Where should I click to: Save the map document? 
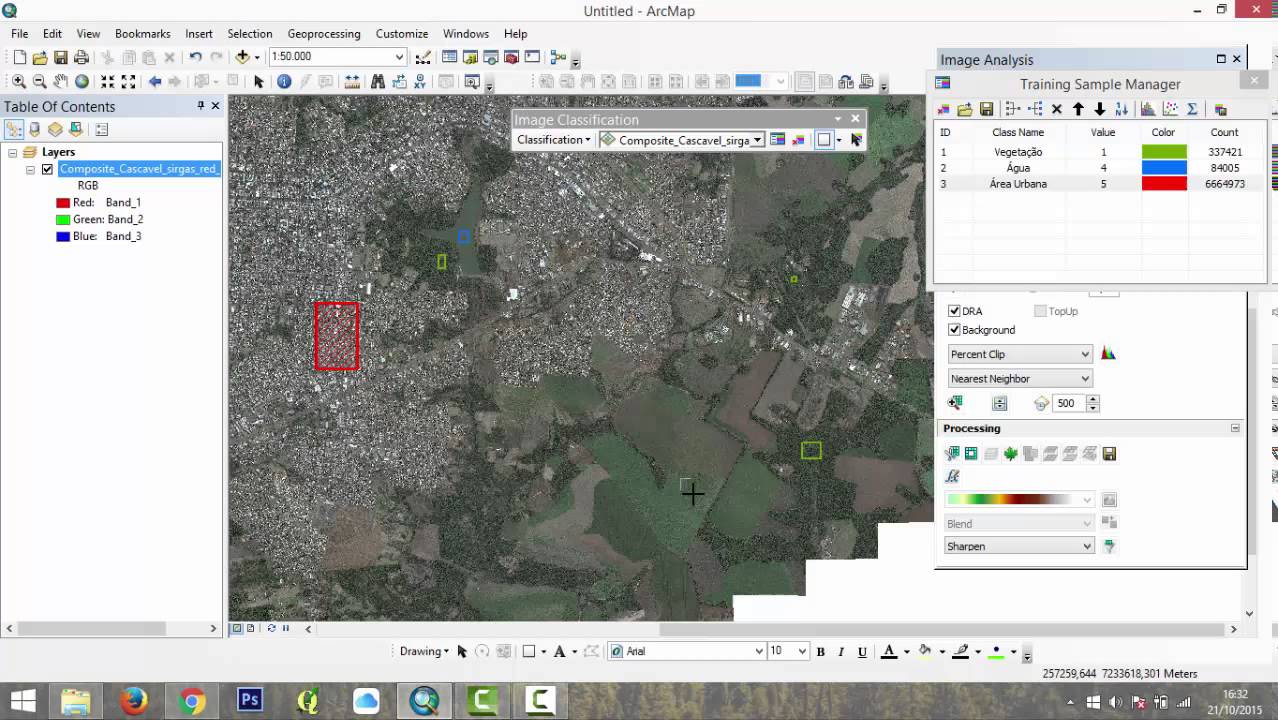(x=61, y=57)
